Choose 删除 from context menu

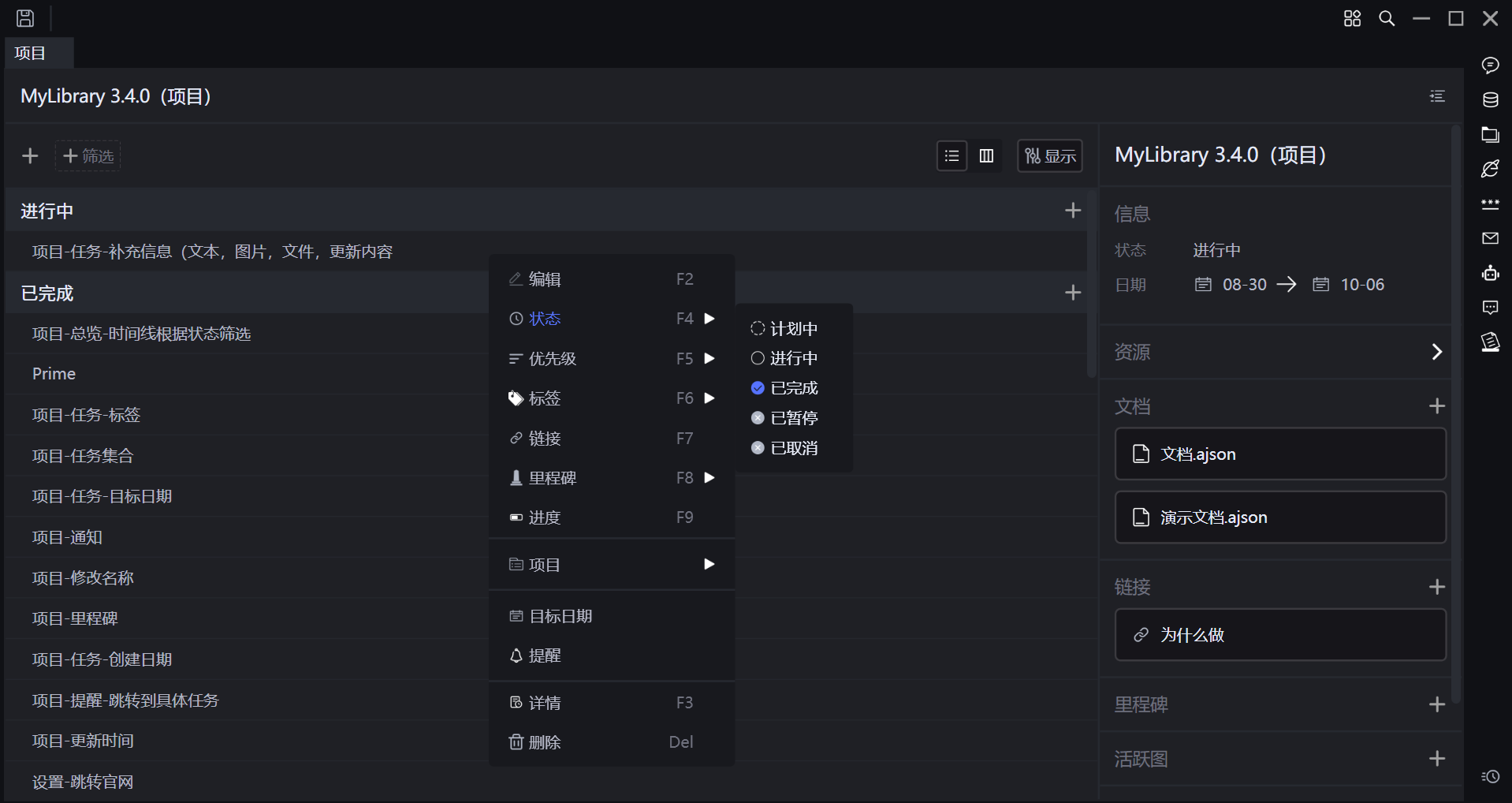point(612,742)
